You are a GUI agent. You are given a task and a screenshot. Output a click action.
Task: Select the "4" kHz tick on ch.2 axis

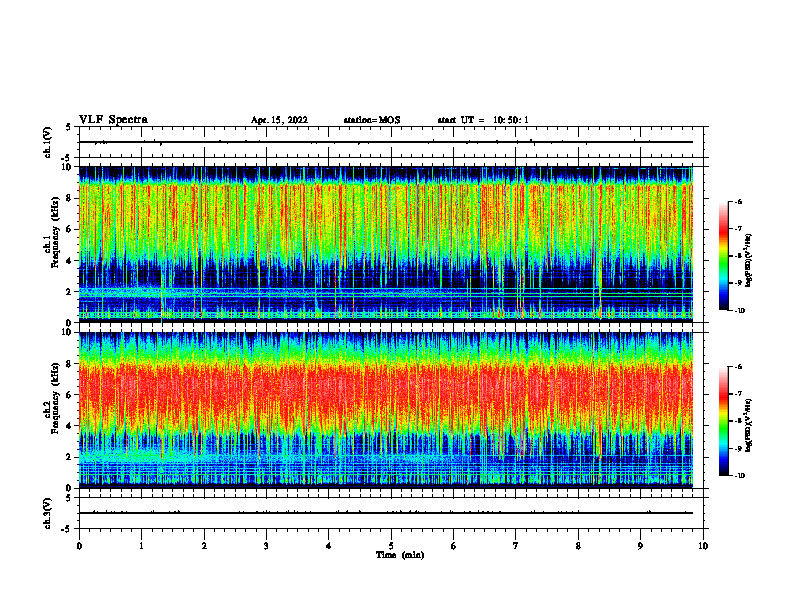pyautogui.click(x=69, y=427)
